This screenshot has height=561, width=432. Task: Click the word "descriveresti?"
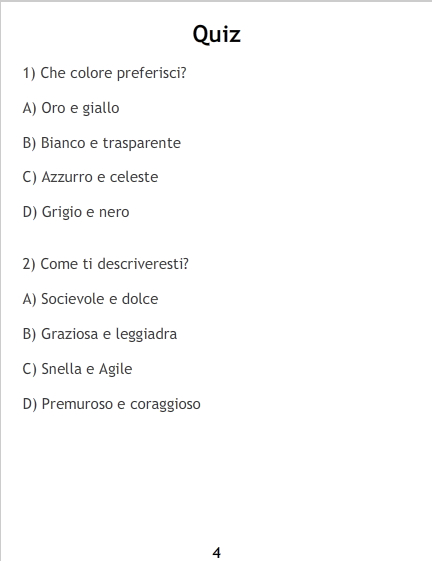[143, 264]
